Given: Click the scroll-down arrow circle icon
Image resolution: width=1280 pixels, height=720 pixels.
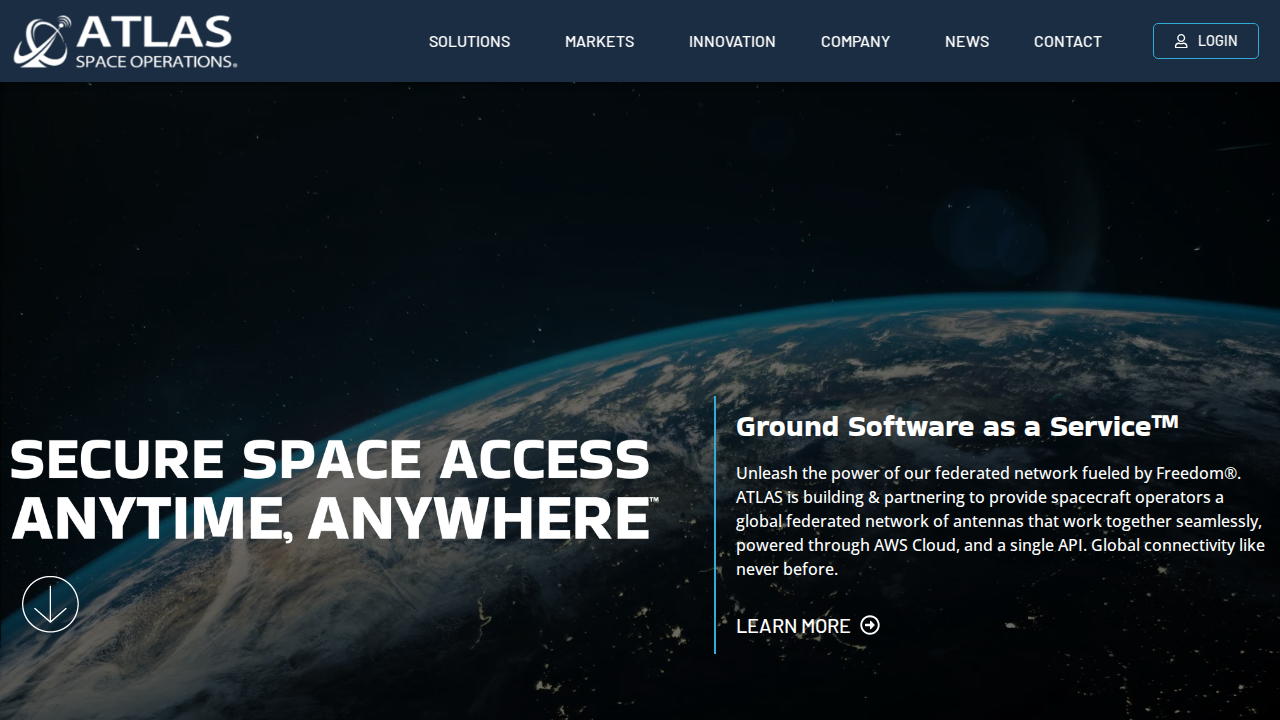Looking at the screenshot, I should click(x=50, y=604).
